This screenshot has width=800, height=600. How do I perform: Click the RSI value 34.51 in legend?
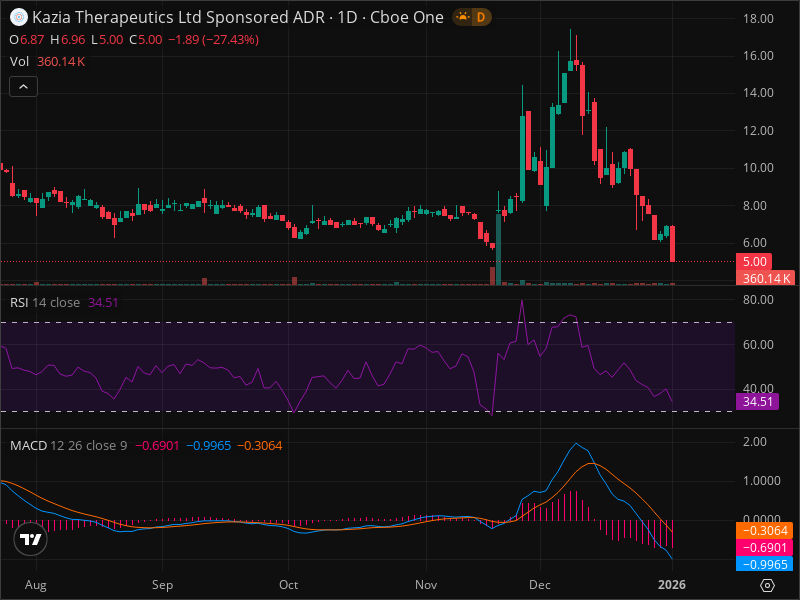pos(103,303)
